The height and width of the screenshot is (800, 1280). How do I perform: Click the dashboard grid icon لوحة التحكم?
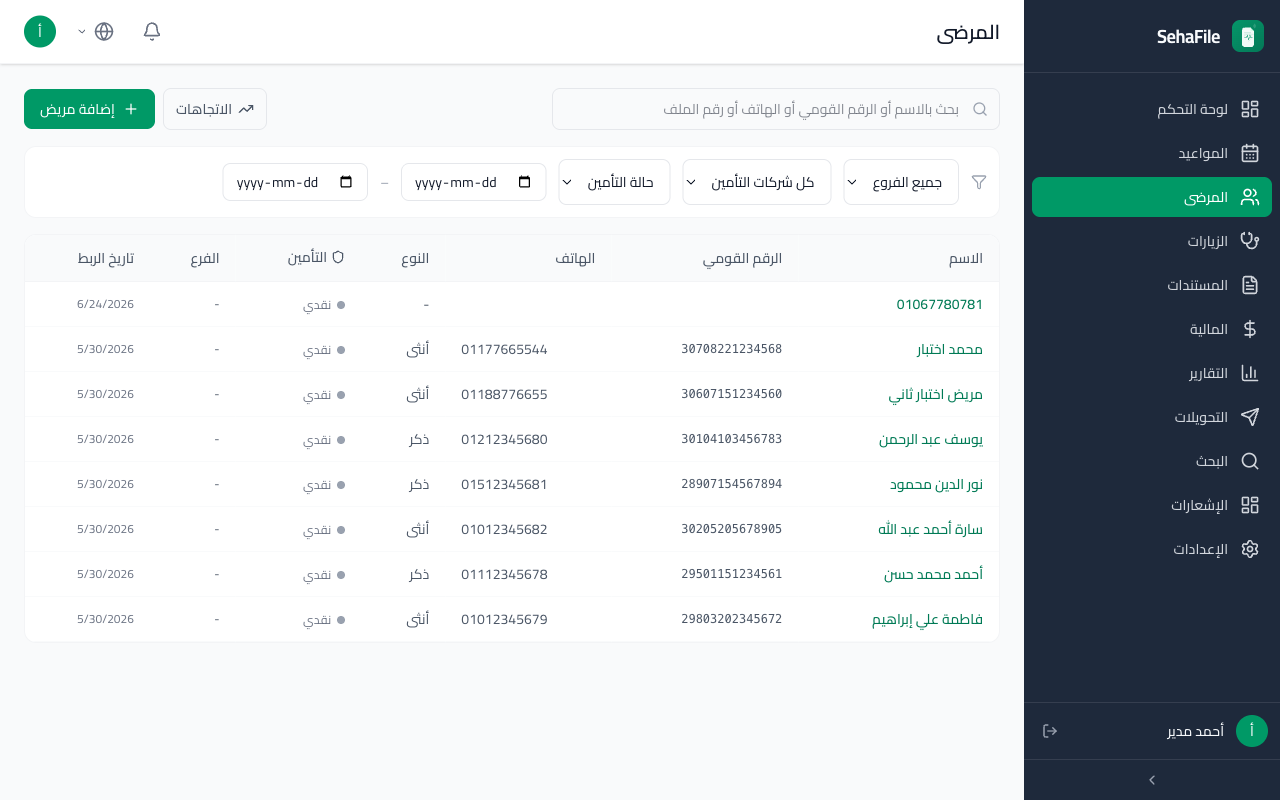pos(1250,109)
